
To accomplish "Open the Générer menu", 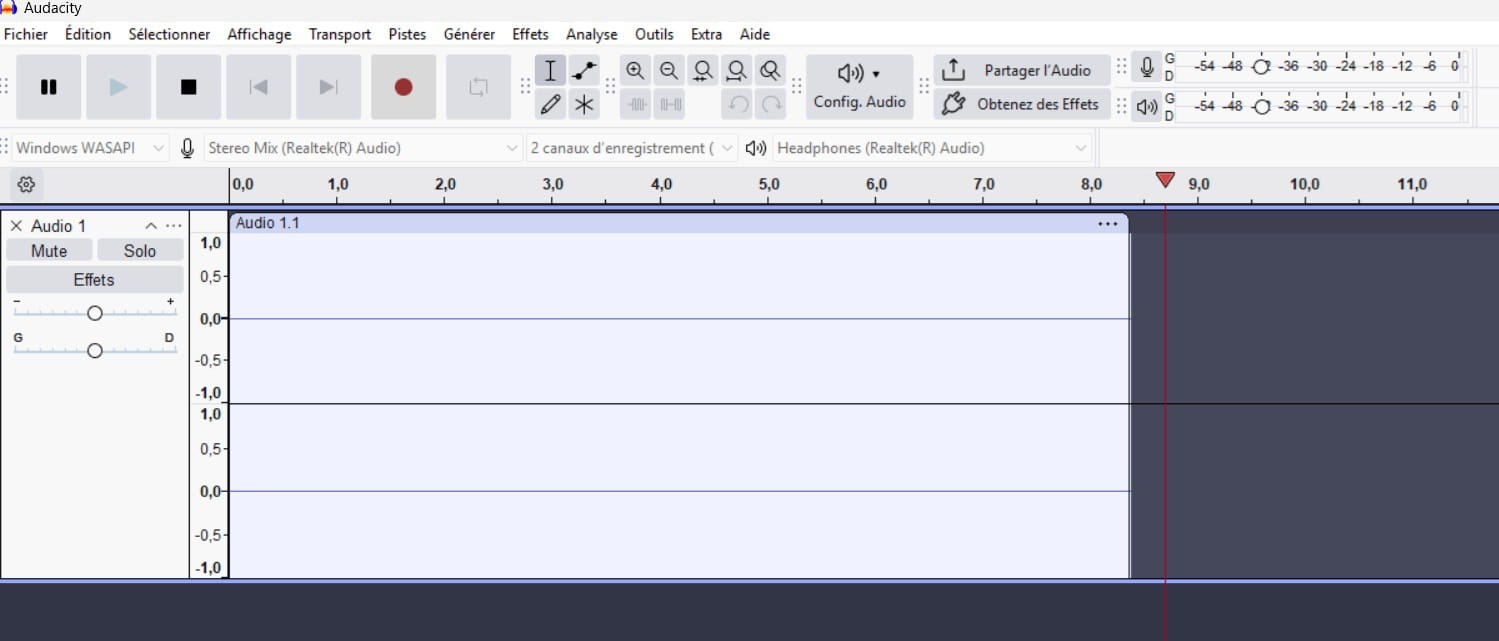I will 469,34.
